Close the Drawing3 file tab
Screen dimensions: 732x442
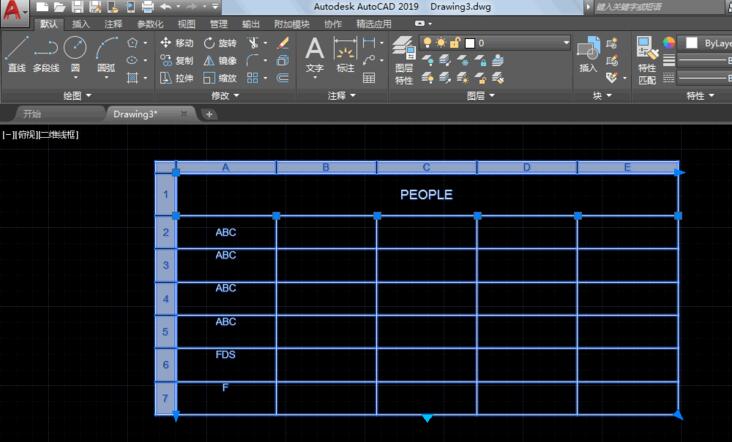point(184,113)
